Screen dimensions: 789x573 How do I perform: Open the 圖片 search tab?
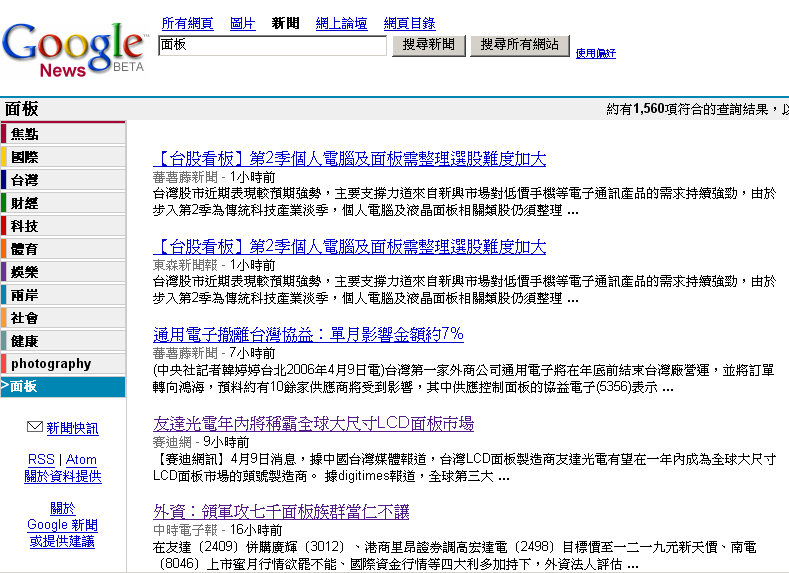click(x=243, y=23)
